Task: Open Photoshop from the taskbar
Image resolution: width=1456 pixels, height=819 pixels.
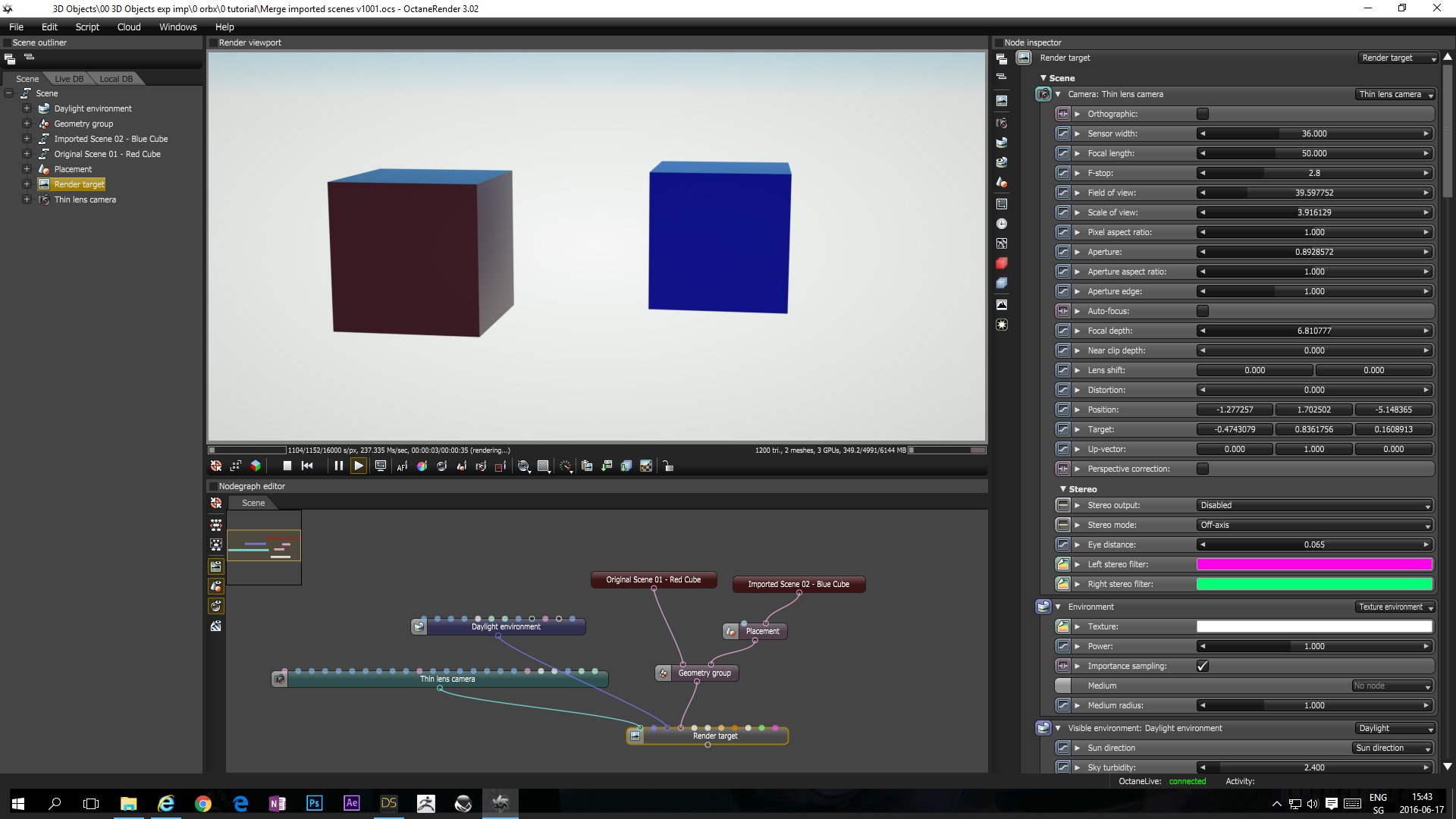Action: (x=314, y=803)
